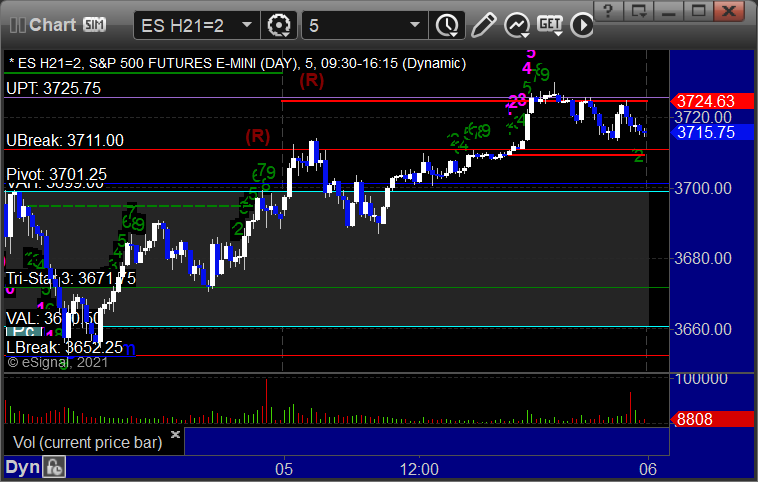This screenshot has height=482, width=758.
Task: Click the window link dropdown icon
Action: point(638,10)
